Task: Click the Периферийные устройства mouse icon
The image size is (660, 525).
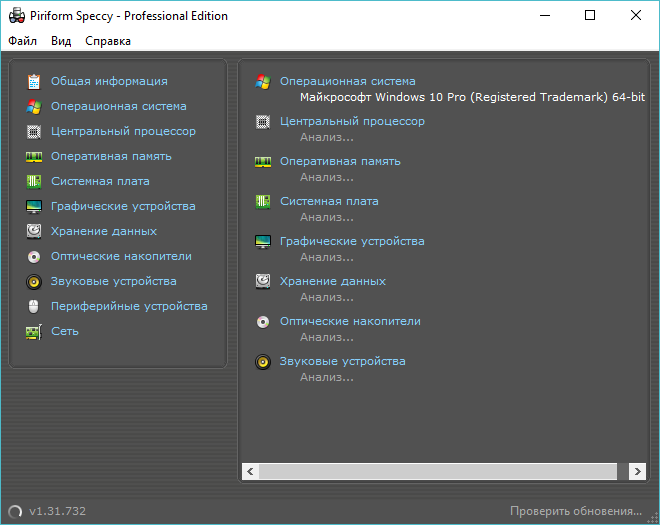Action: pyautogui.click(x=34, y=306)
